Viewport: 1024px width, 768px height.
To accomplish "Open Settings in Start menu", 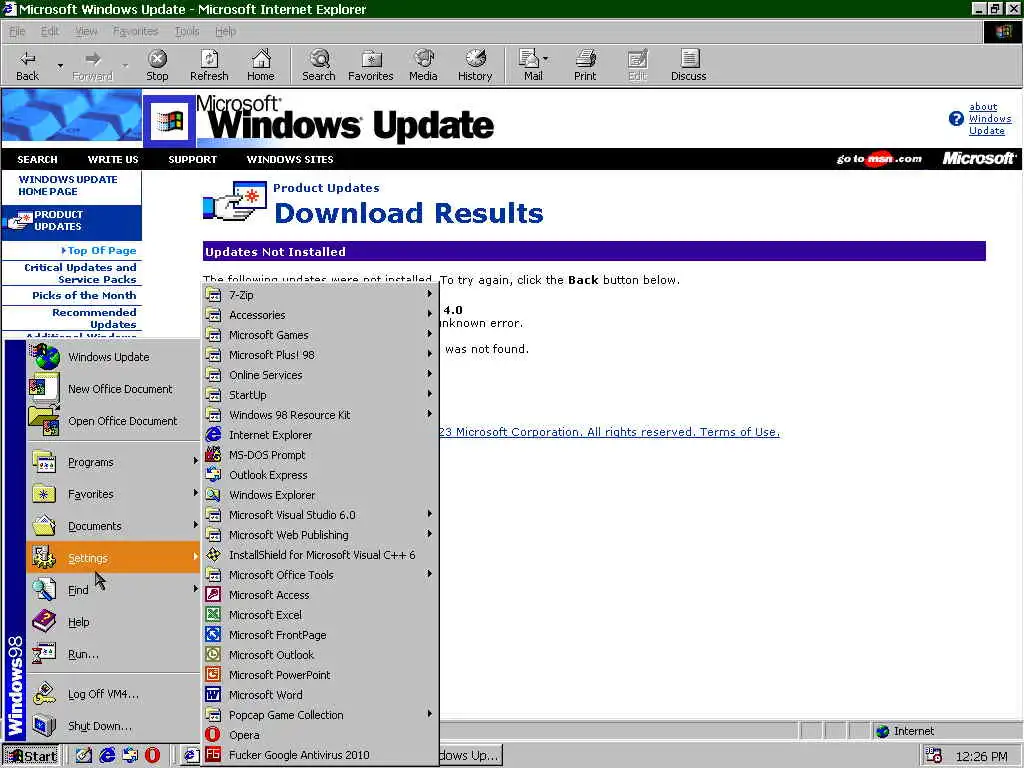I will [113, 558].
